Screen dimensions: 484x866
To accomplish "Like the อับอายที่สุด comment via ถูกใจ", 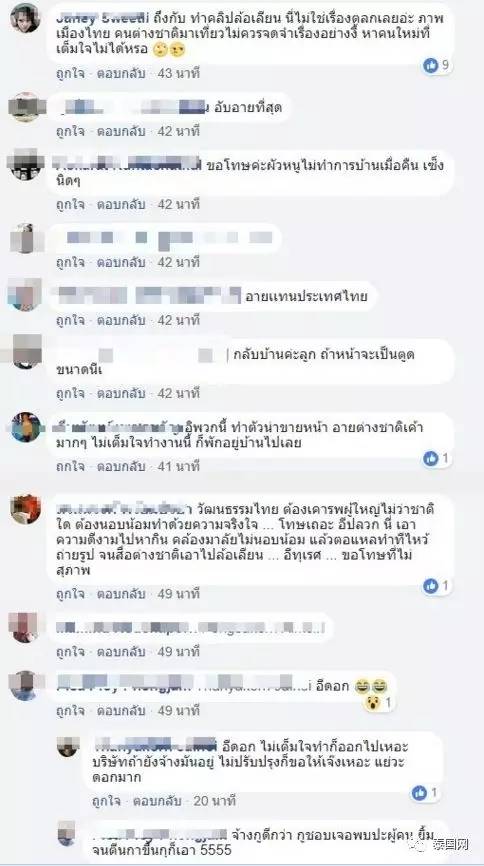I will [70, 131].
